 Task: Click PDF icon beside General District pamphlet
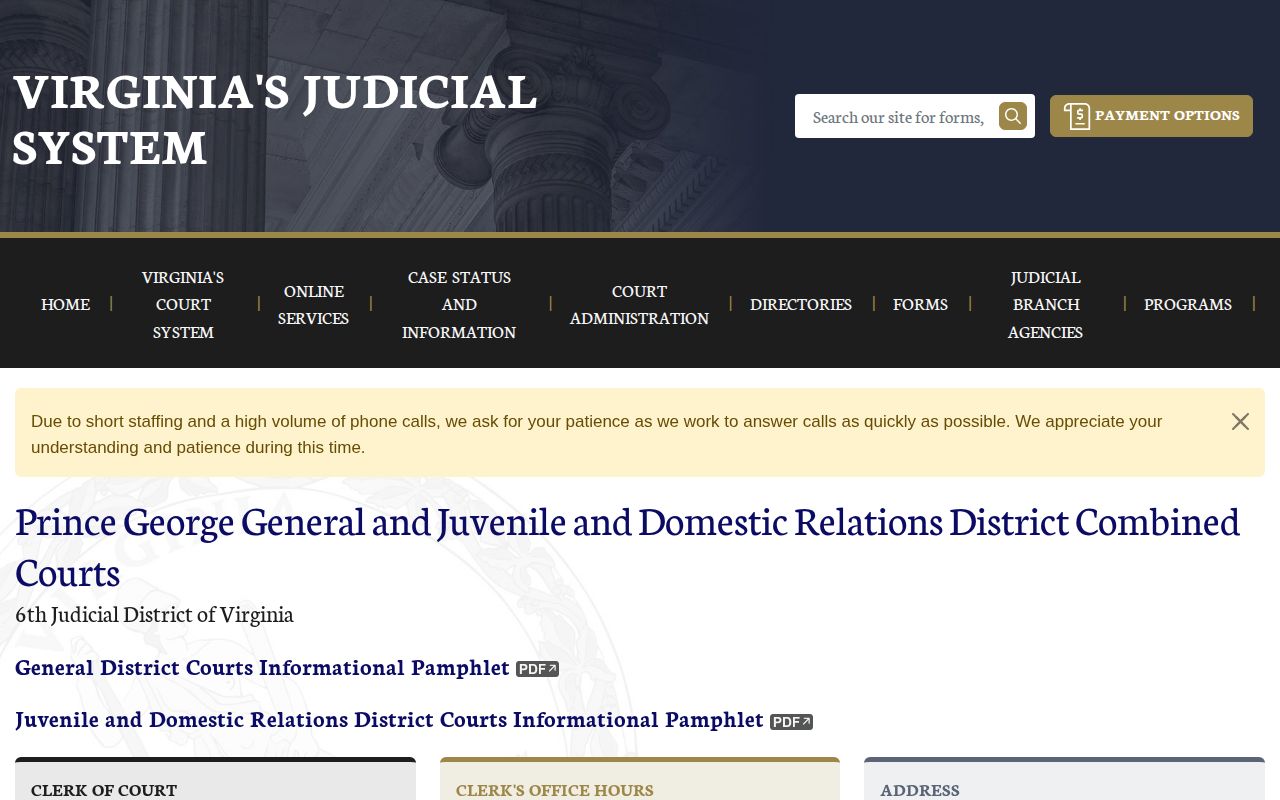click(537, 669)
